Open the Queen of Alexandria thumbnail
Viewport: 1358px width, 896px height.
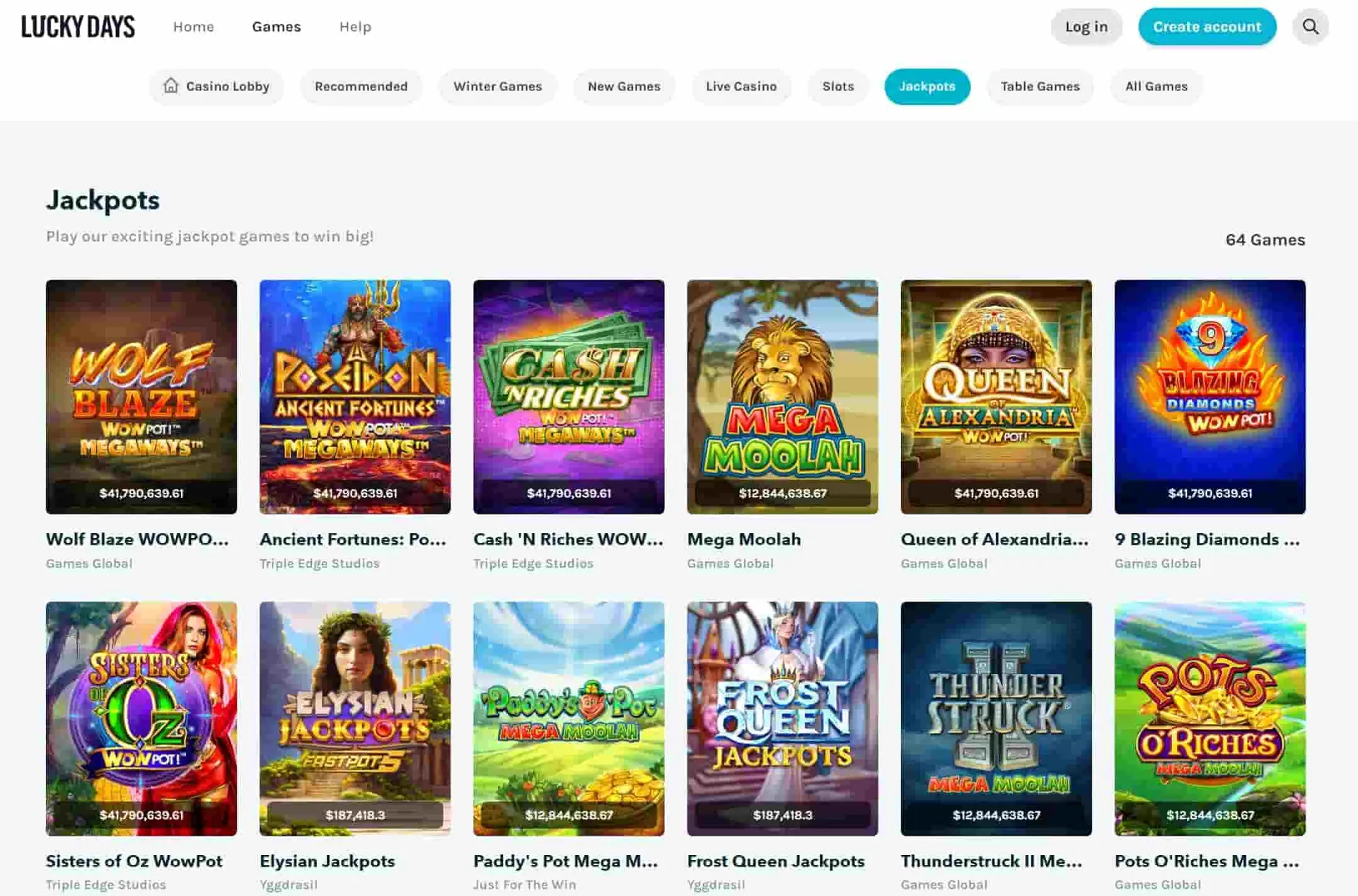click(996, 397)
